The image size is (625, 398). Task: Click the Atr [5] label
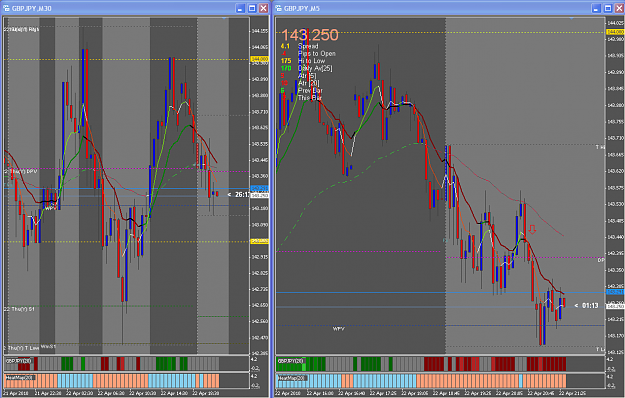coord(307,76)
